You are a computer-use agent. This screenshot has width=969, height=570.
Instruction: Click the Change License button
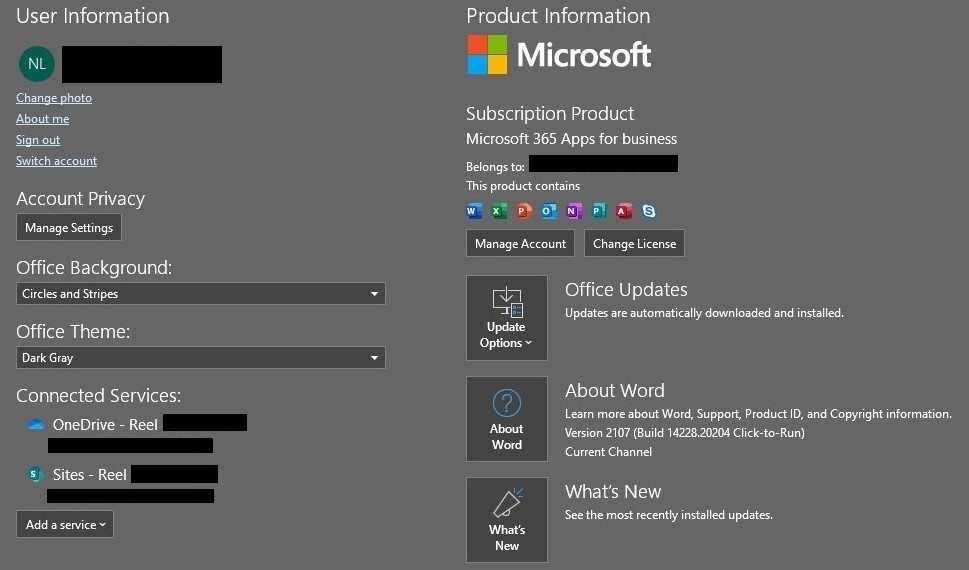coord(635,244)
